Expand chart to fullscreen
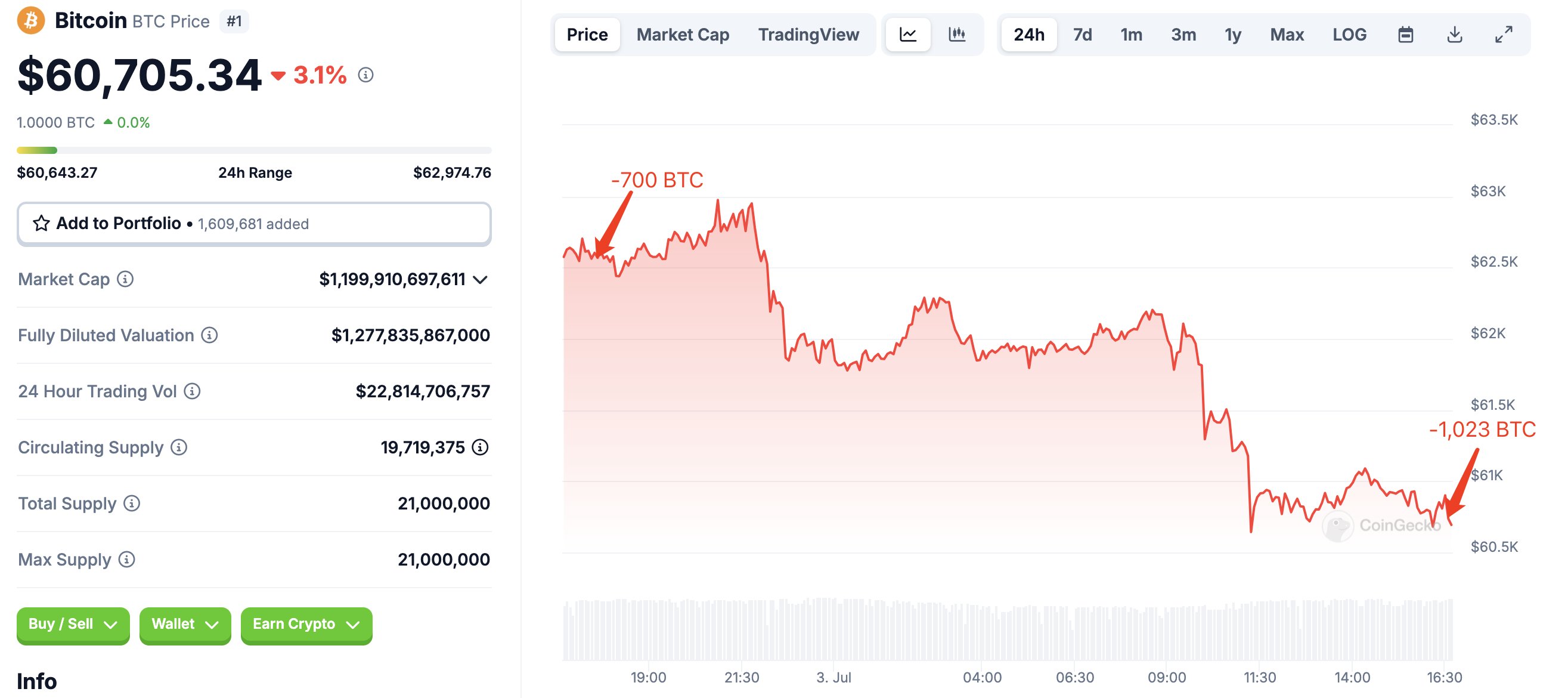Image resolution: width=1568 pixels, height=698 pixels. pos(1504,35)
